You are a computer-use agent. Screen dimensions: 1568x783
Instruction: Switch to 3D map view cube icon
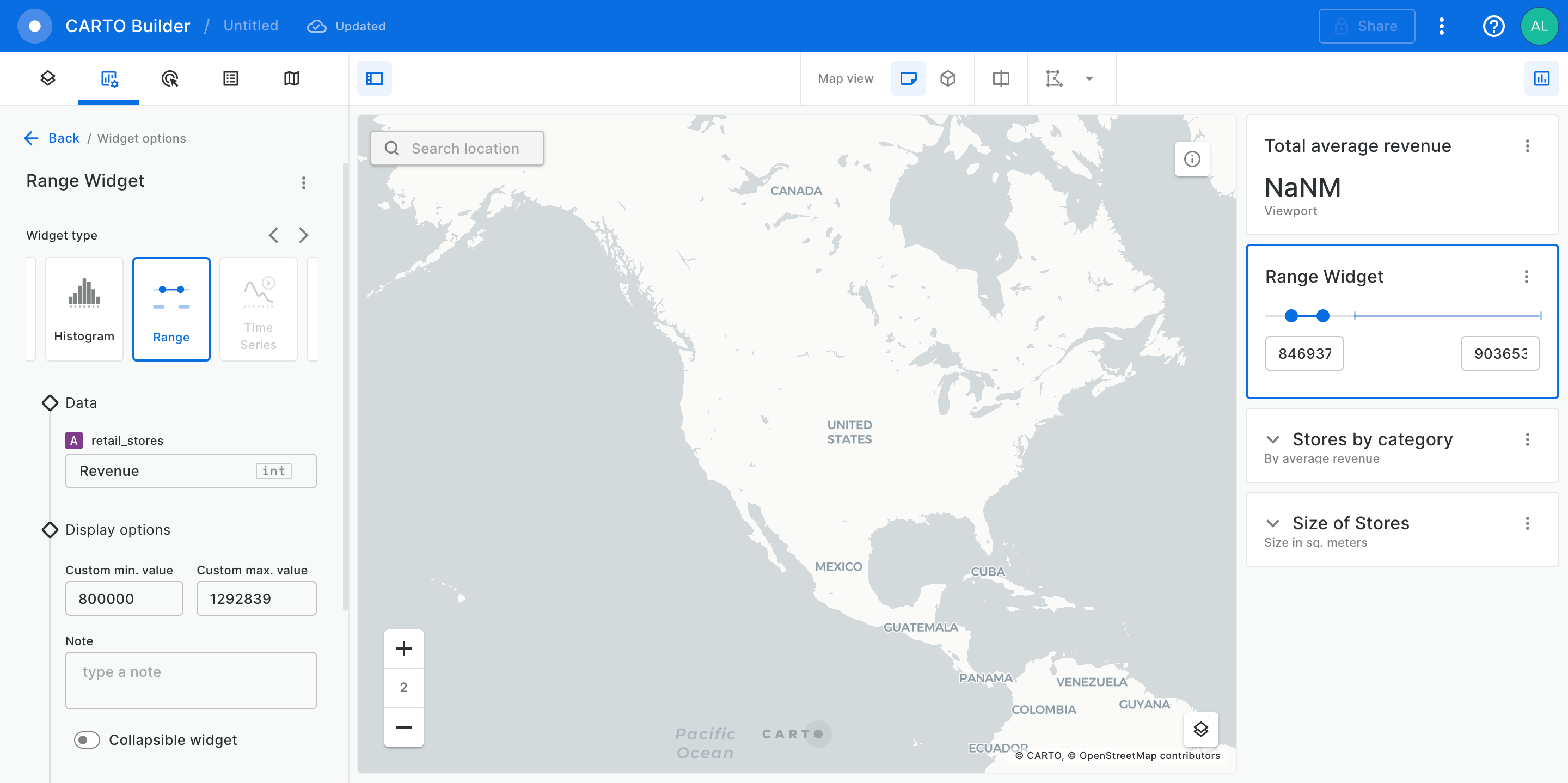pyautogui.click(x=948, y=78)
